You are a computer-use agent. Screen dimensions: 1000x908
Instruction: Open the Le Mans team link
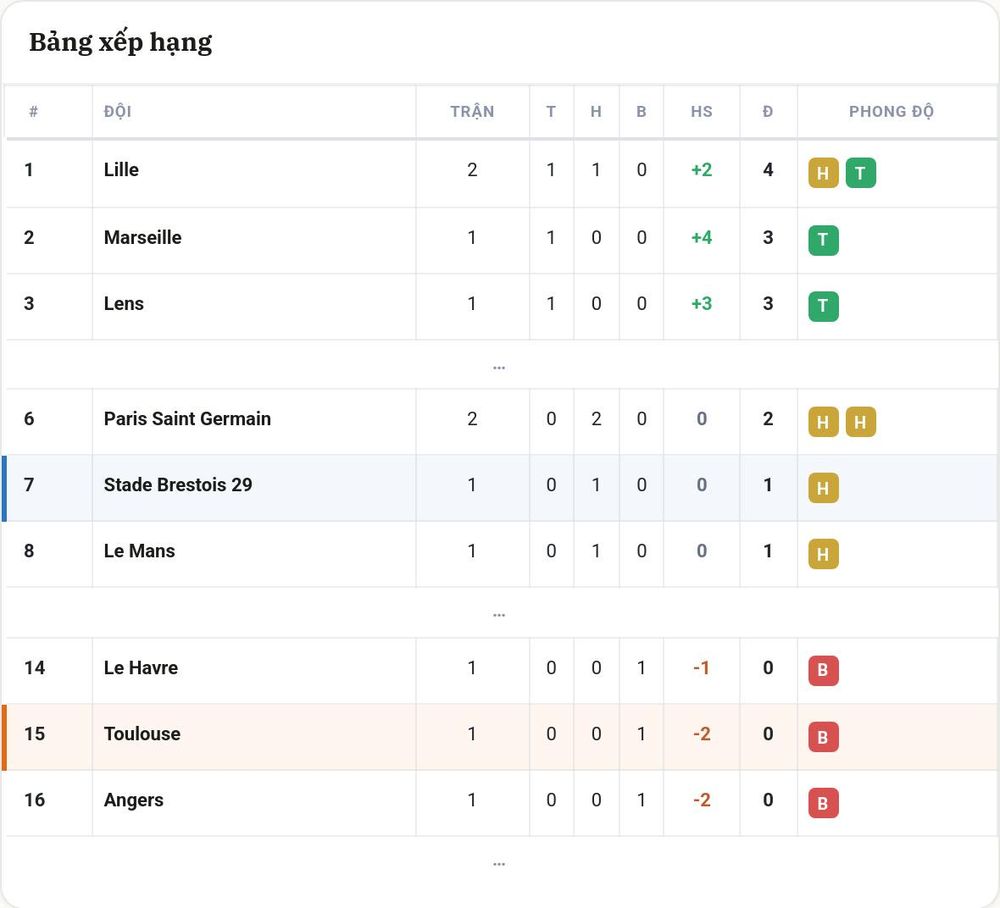pos(139,551)
